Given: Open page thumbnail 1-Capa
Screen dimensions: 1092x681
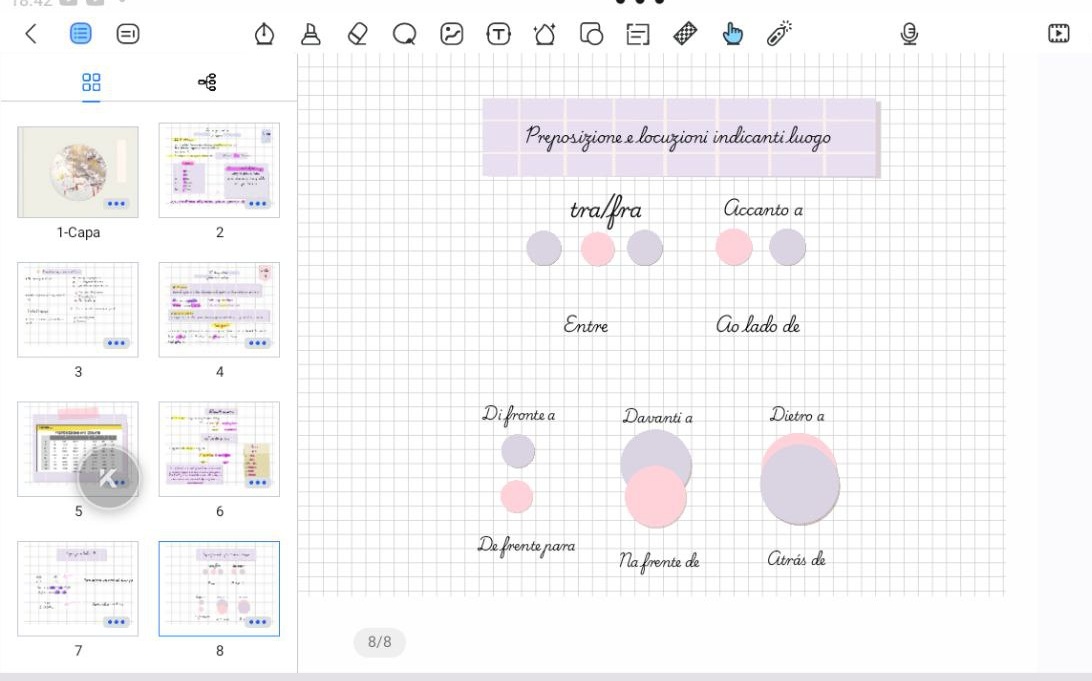Looking at the screenshot, I should [x=78, y=172].
